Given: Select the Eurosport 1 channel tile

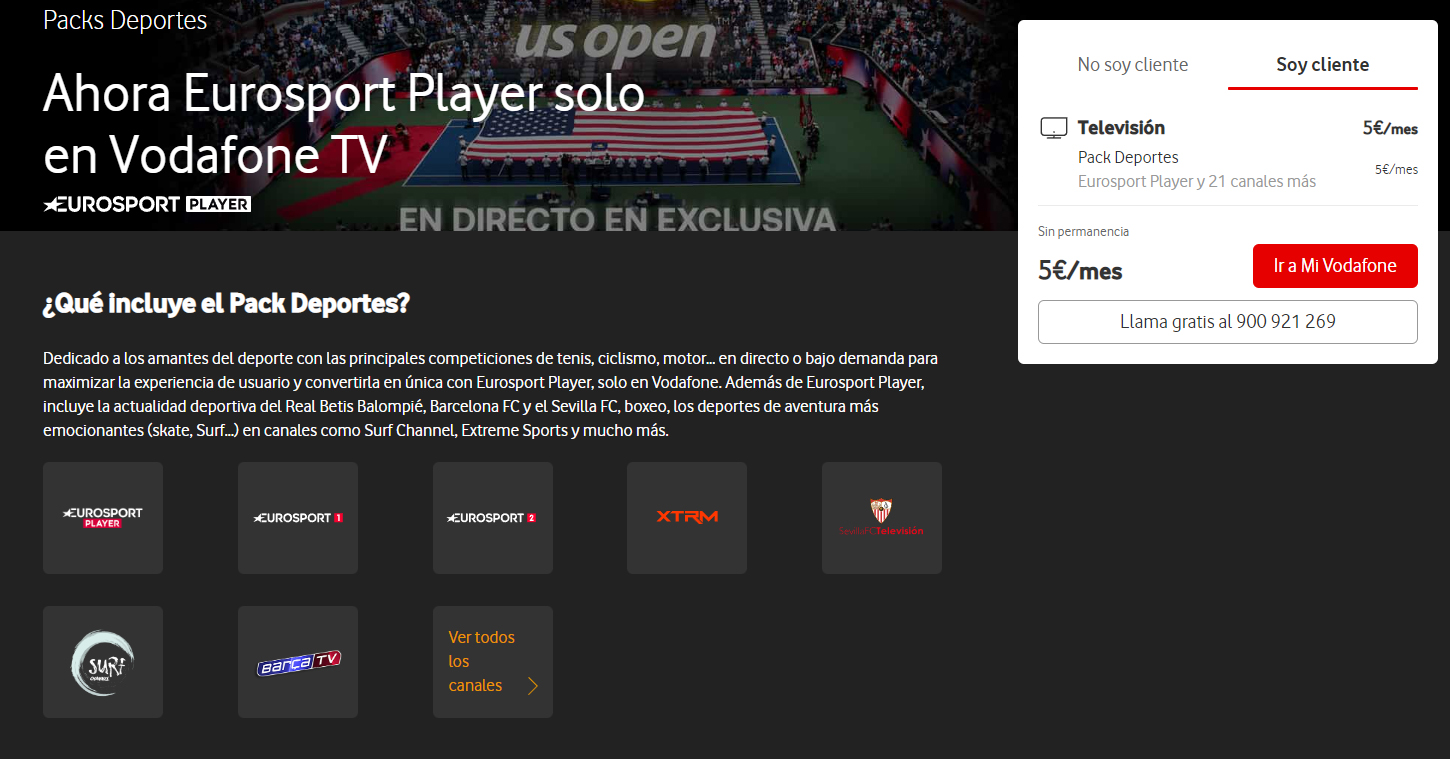Looking at the screenshot, I should (298, 518).
